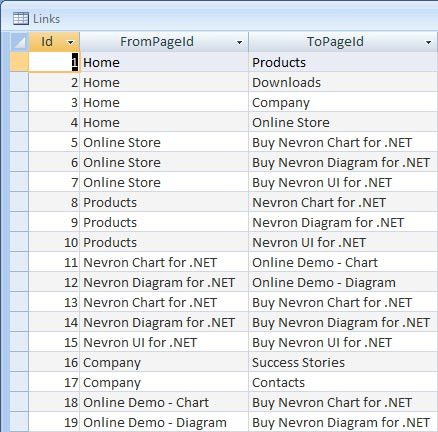The image size is (438, 432).
Task: Click Products cell in ToPageId row 1
Action: coord(343,62)
